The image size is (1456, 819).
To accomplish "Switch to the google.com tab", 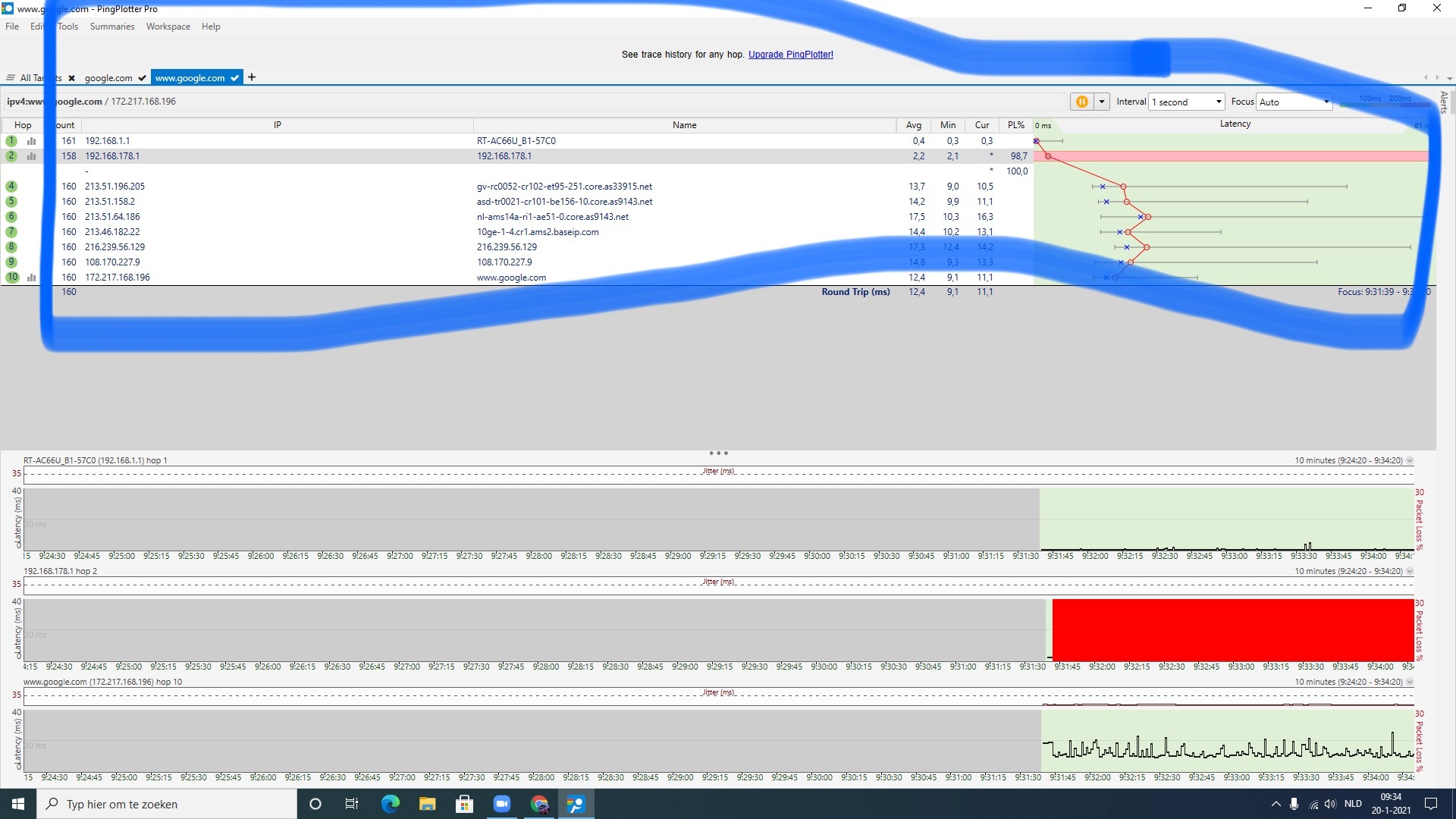I will click(x=108, y=78).
